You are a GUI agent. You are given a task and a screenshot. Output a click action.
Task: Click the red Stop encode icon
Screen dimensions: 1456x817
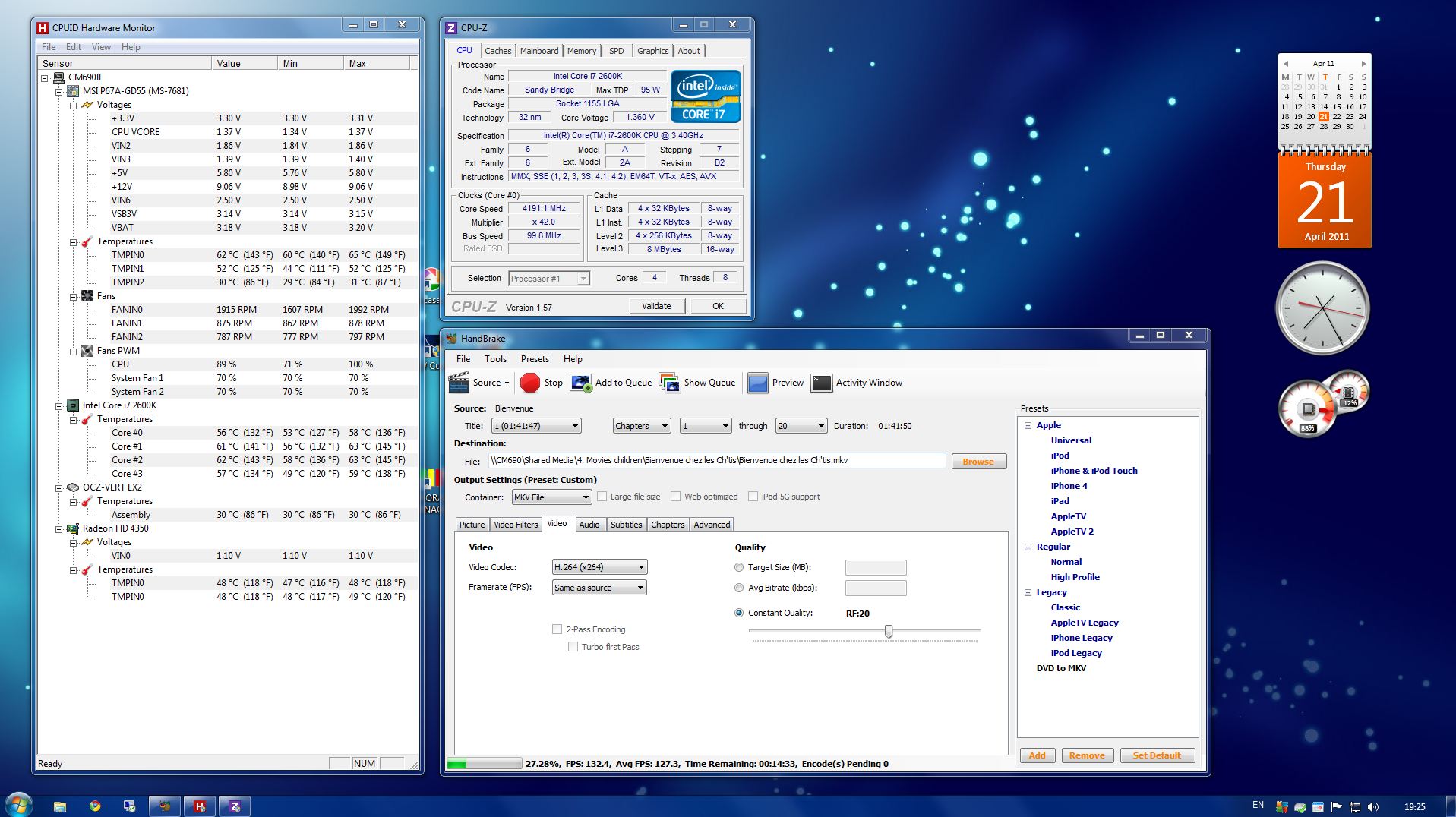529,383
